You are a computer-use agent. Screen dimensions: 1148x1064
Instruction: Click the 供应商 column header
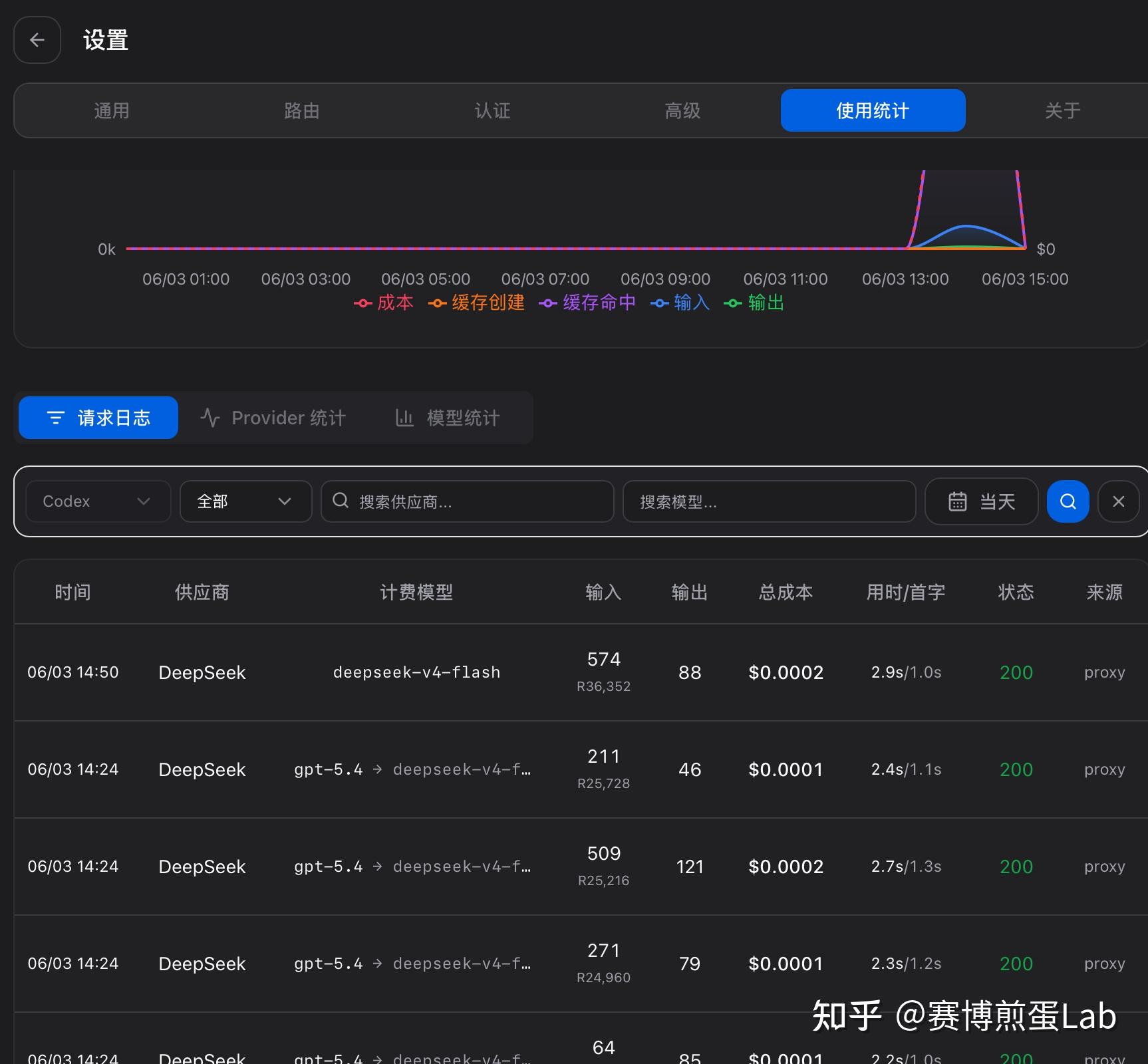tap(202, 592)
